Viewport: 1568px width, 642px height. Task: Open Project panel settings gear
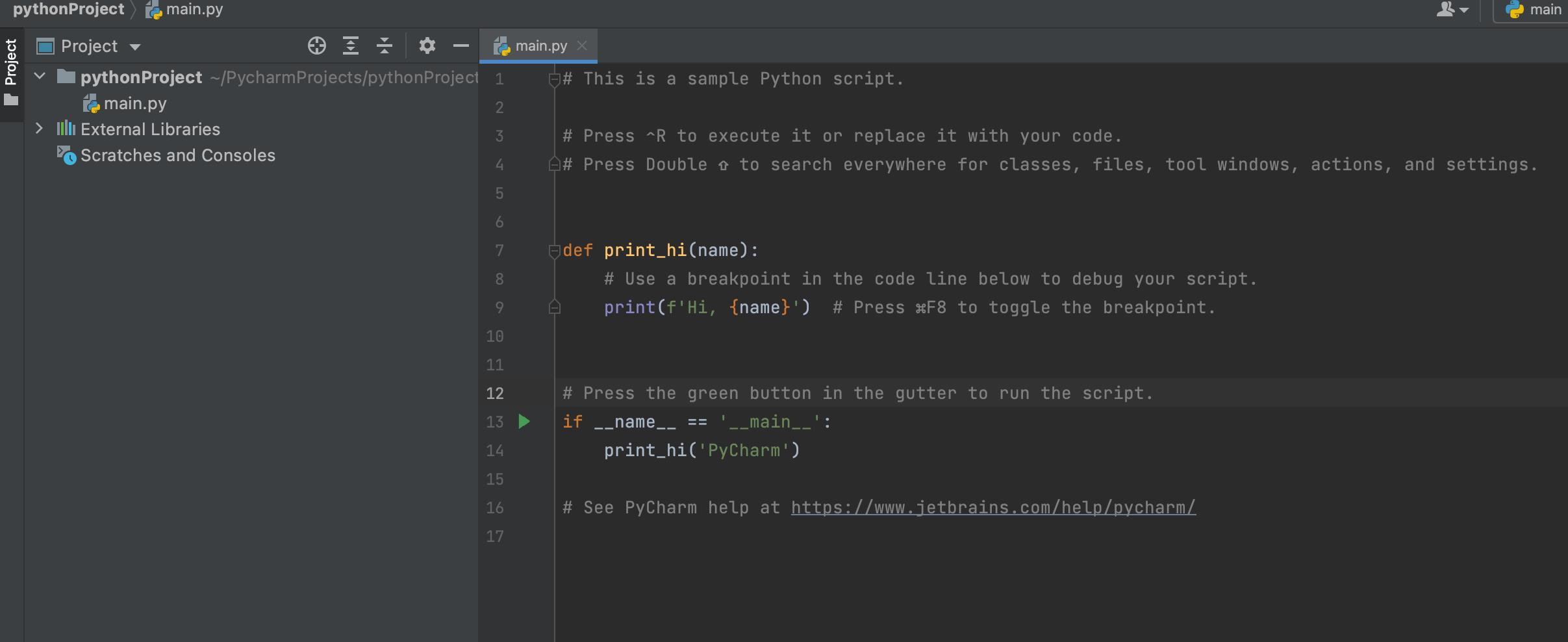[427, 45]
